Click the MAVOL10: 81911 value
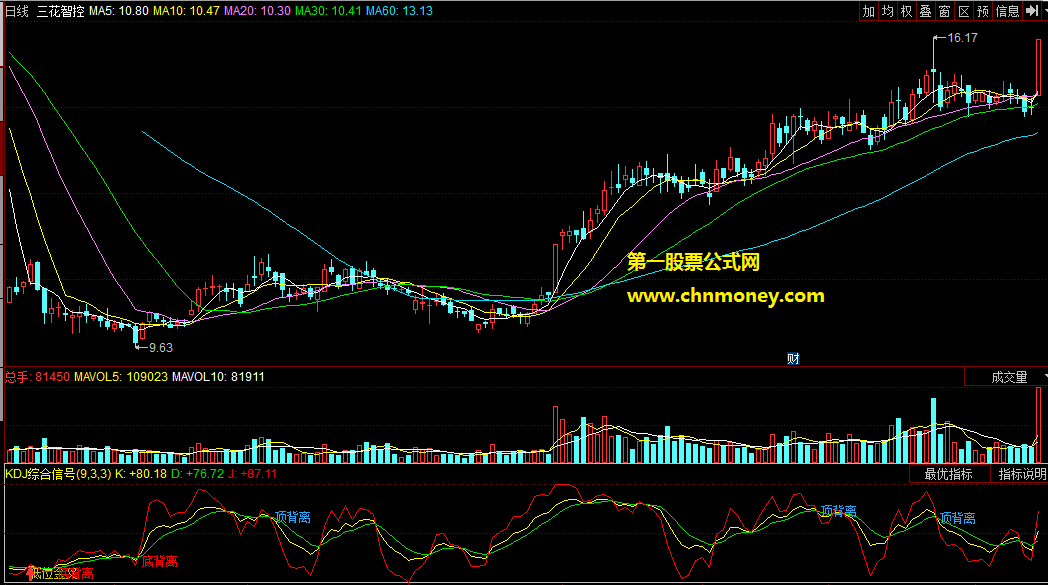The image size is (1048, 585). coord(218,377)
